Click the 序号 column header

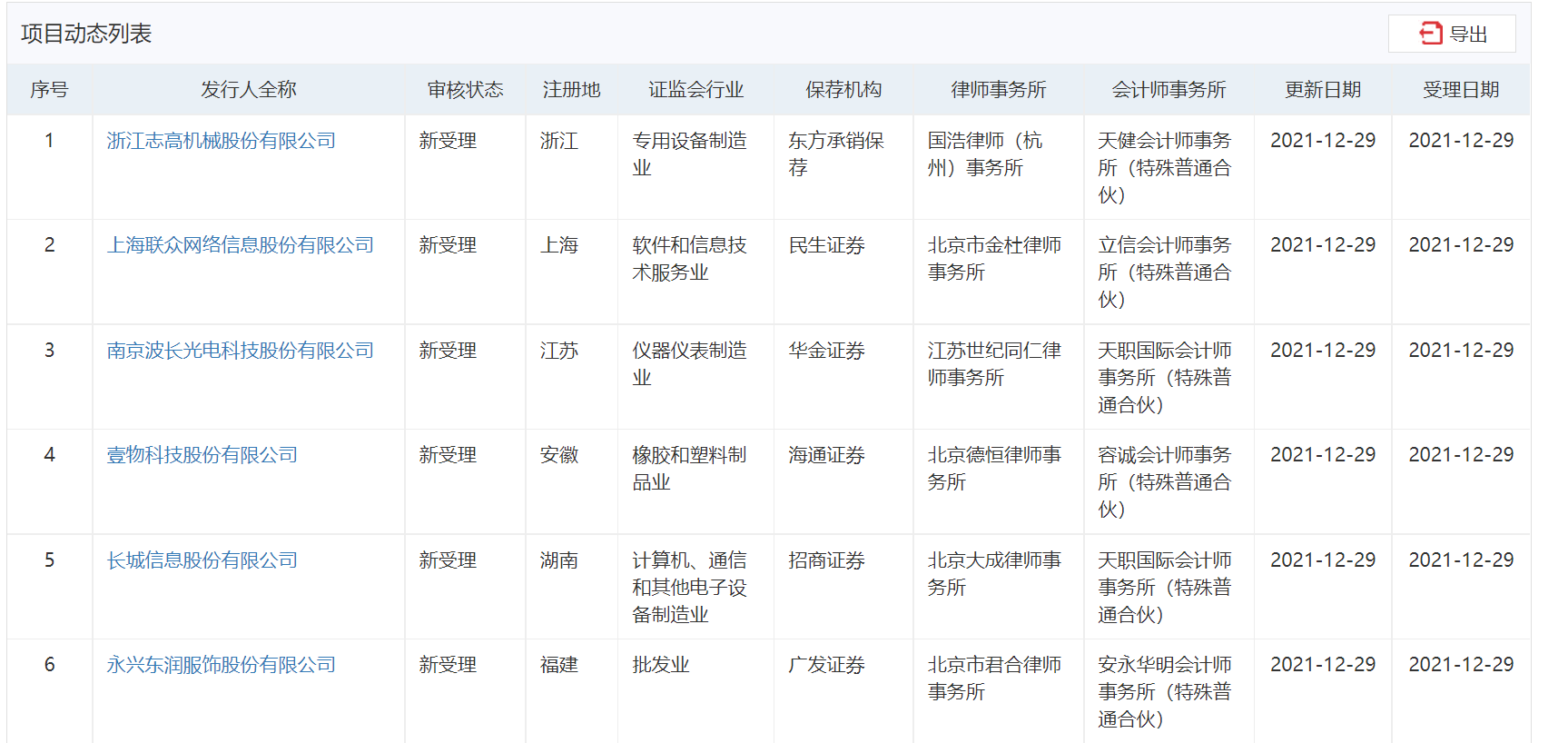[49, 90]
